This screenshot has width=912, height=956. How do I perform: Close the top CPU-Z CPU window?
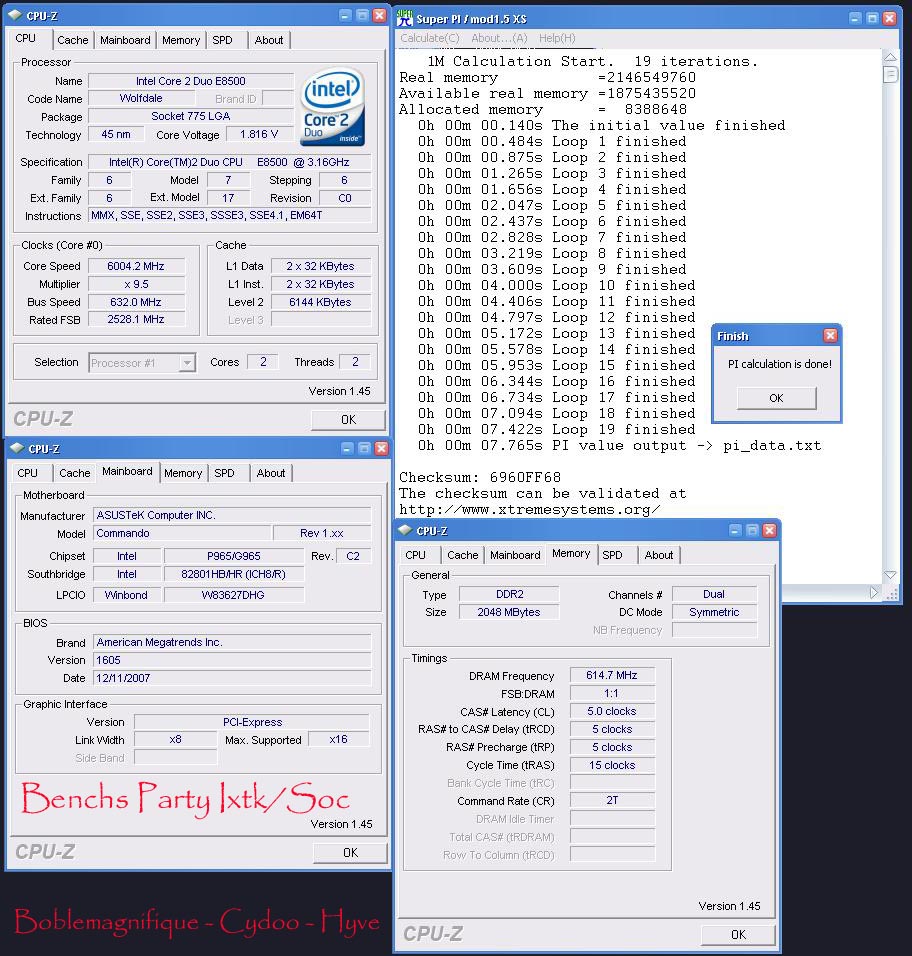tap(379, 15)
